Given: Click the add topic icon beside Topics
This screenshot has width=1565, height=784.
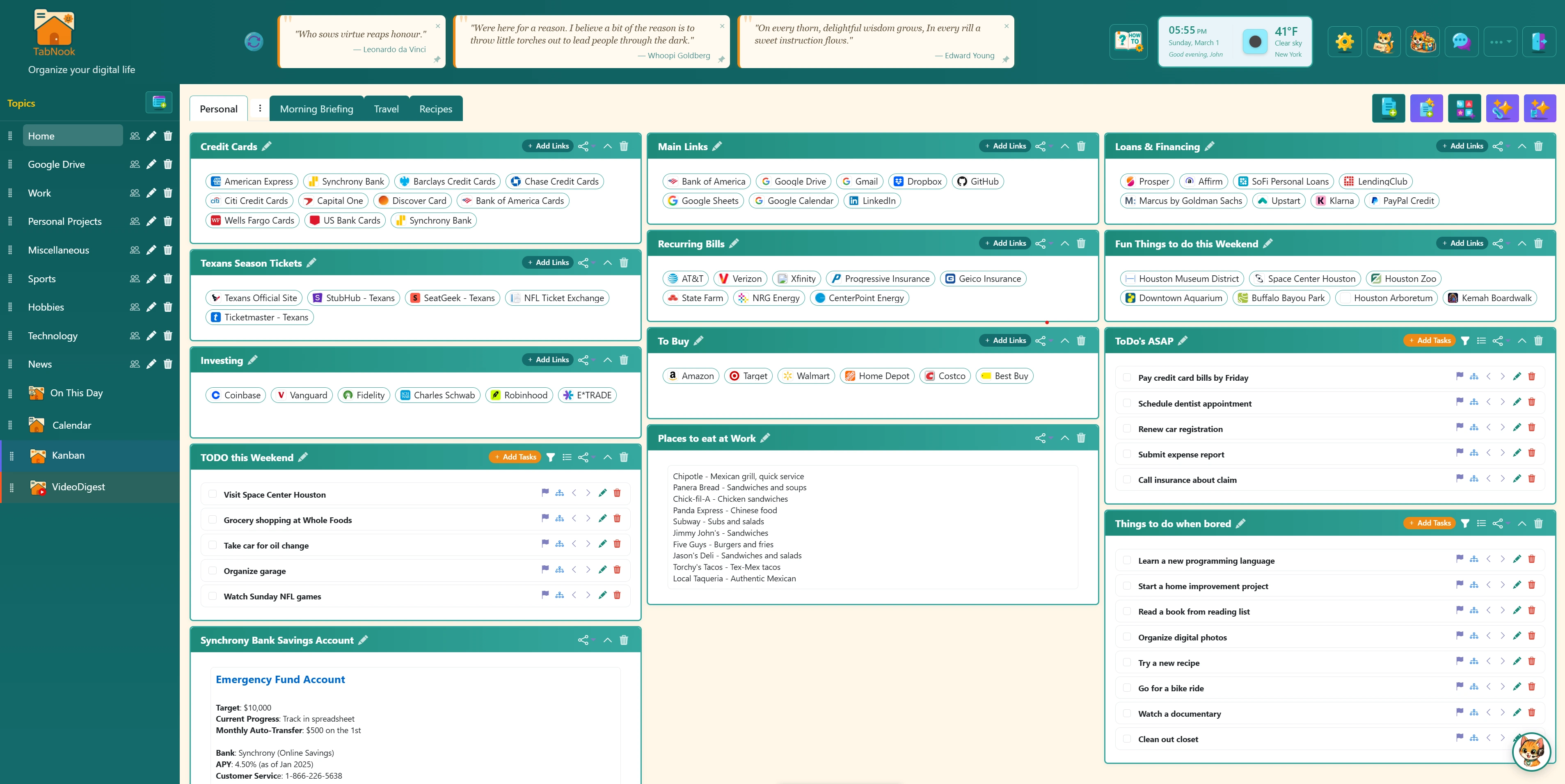Looking at the screenshot, I should pyautogui.click(x=158, y=102).
